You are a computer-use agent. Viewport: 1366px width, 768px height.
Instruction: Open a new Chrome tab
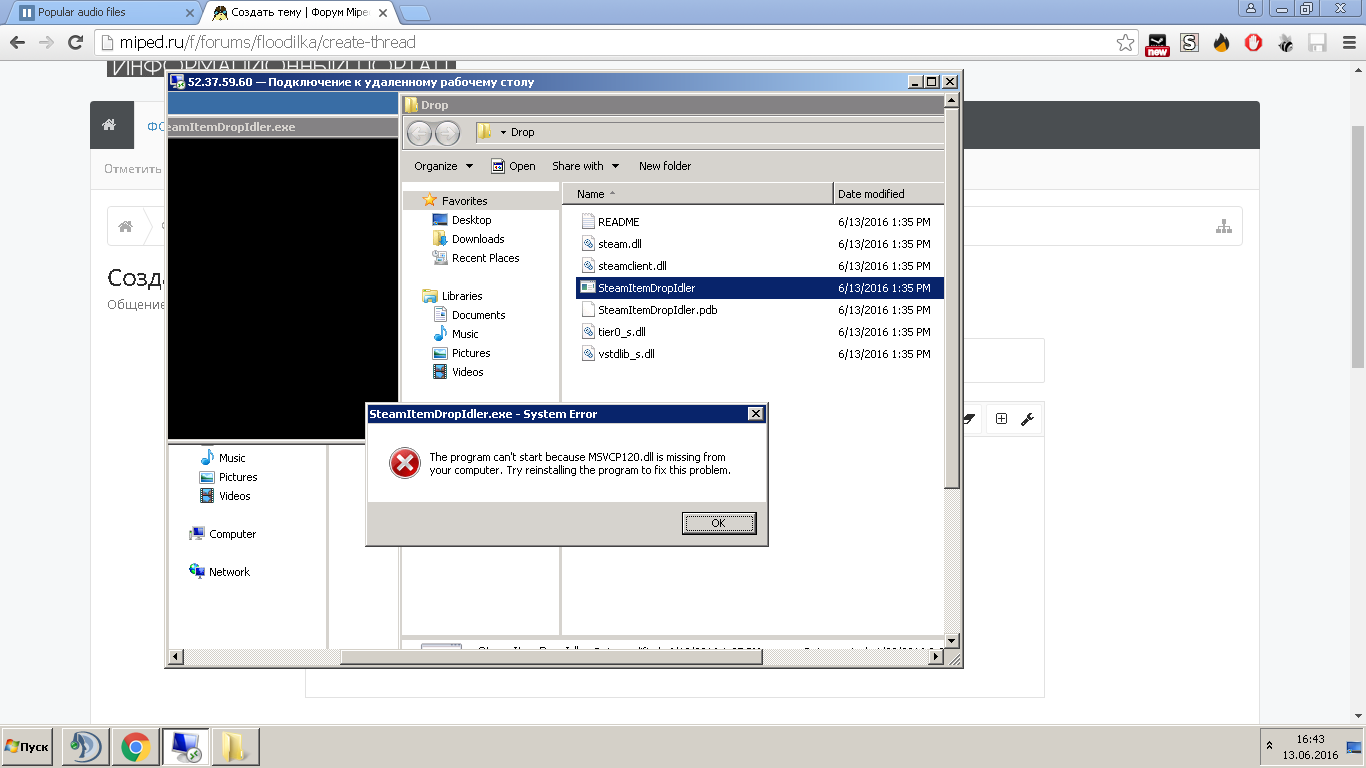(414, 13)
